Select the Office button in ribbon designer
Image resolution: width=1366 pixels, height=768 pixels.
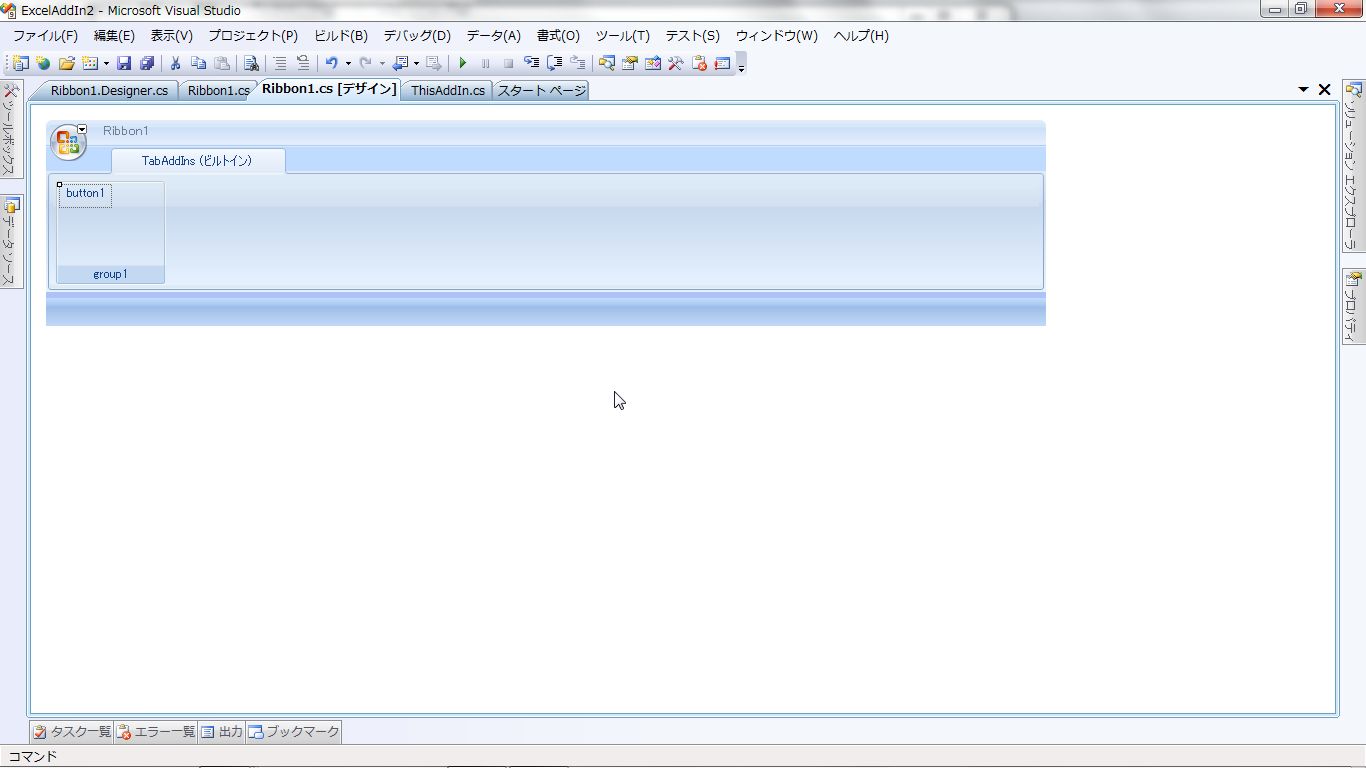tap(68, 143)
